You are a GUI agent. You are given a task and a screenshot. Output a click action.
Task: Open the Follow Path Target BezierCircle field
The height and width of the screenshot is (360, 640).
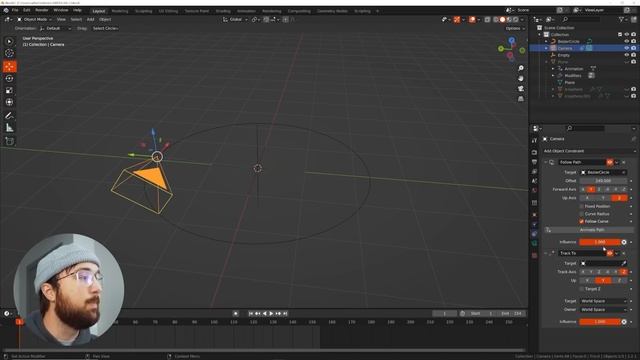pos(603,173)
